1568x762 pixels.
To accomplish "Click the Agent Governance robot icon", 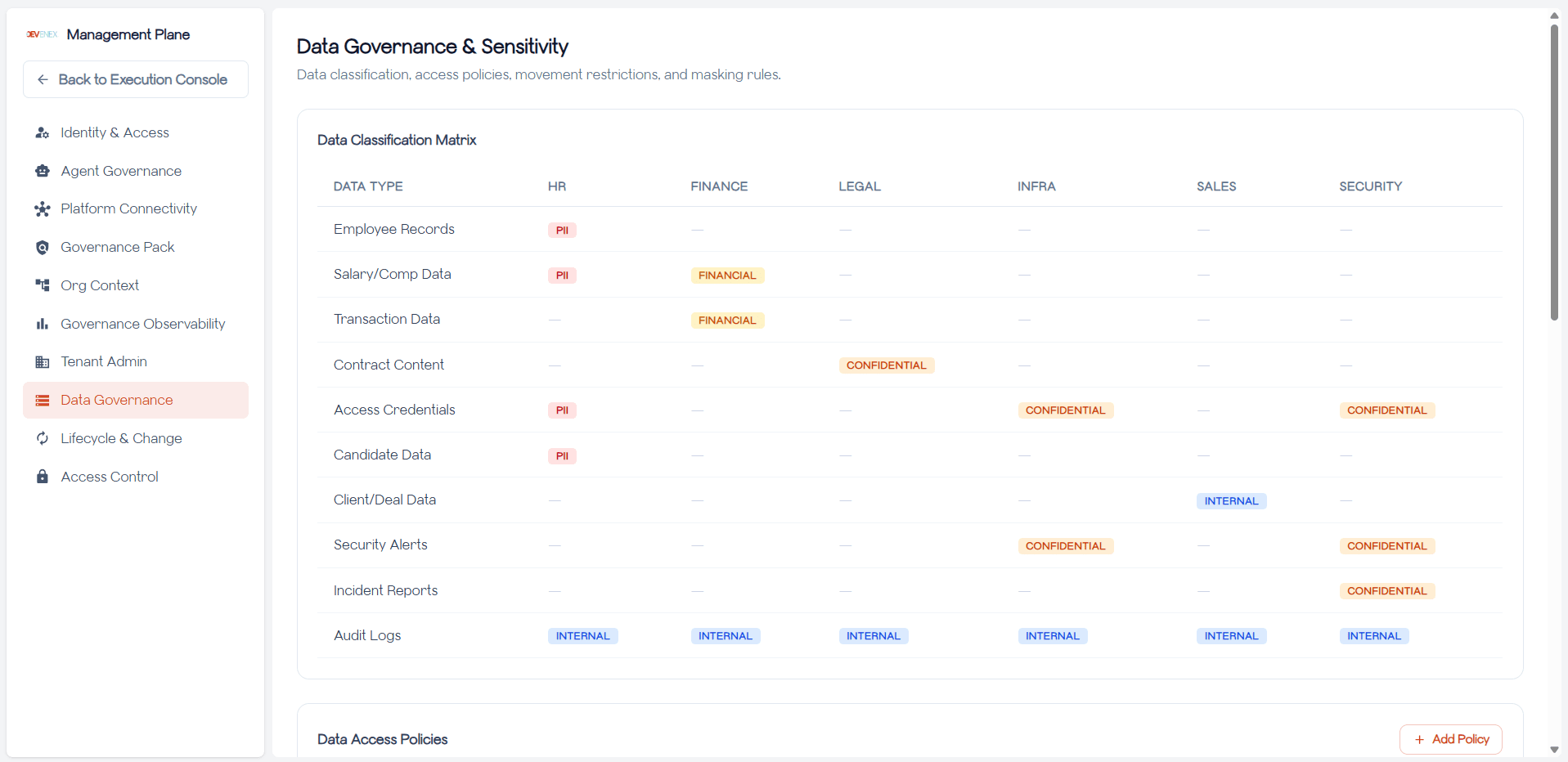I will pos(43,171).
